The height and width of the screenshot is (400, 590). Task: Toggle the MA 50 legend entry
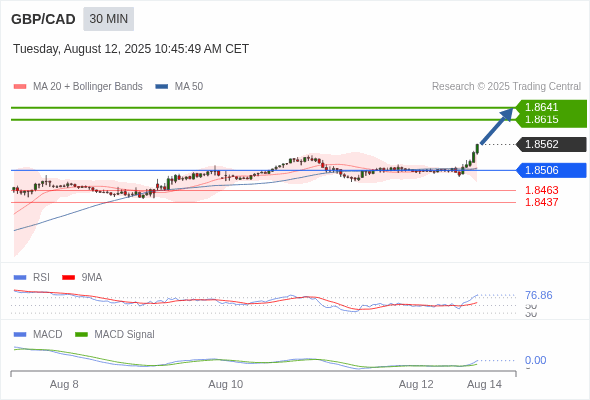(x=179, y=87)
